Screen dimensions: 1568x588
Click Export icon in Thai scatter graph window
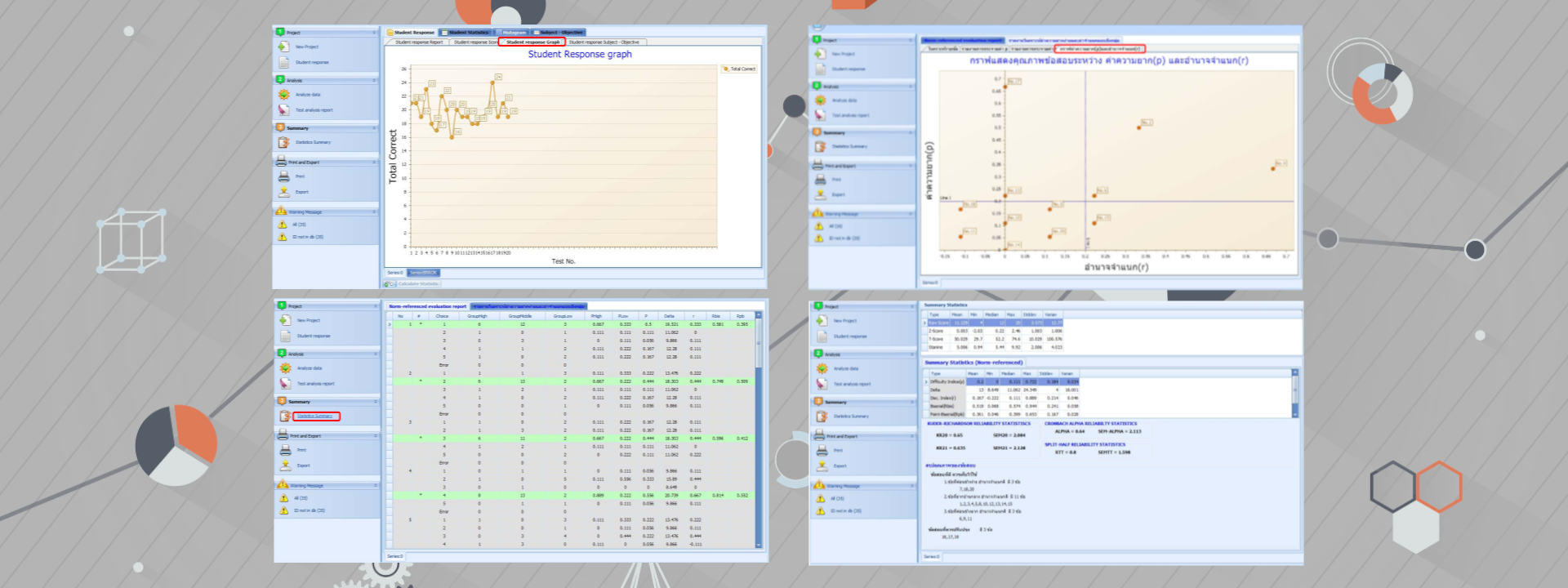pos(820,194)
